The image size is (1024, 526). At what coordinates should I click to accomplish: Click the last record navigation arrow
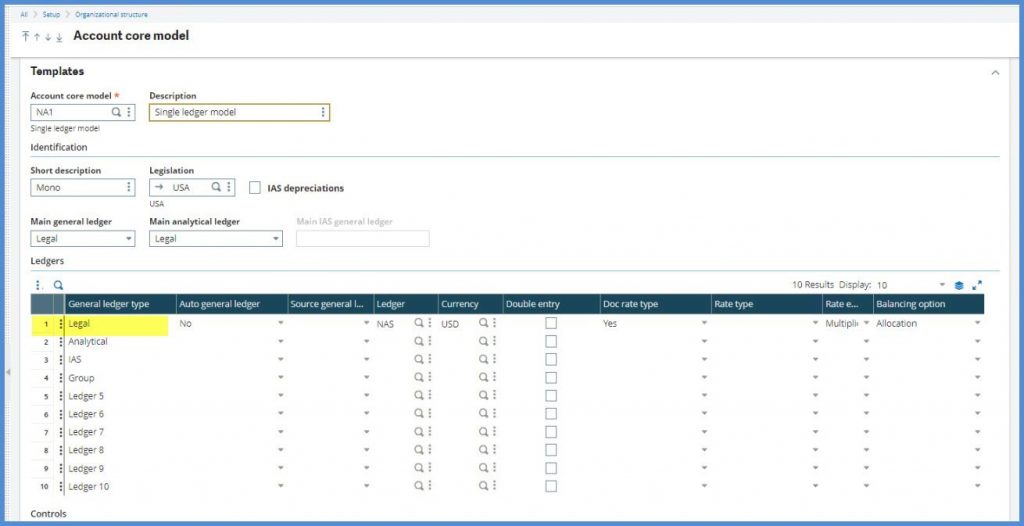(x=59, y=37)
